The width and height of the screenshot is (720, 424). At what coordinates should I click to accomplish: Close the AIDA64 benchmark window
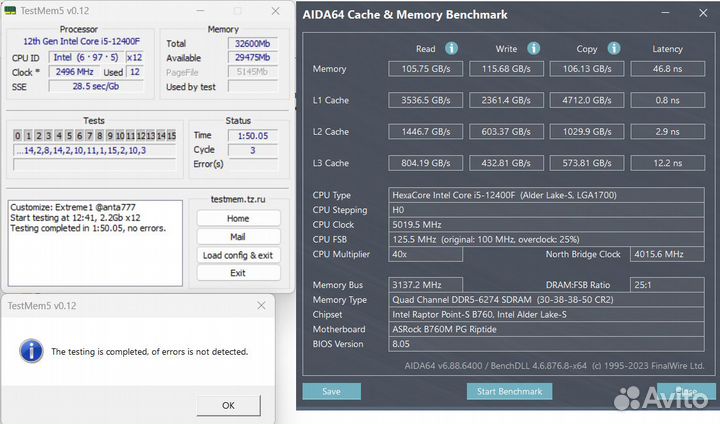[x=703, y=13]
